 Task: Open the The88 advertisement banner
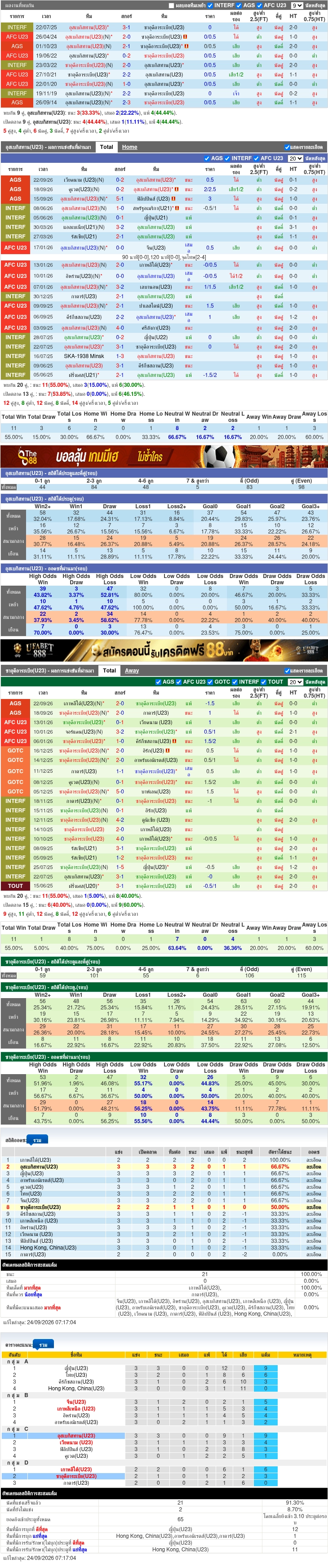pos(164,456)
